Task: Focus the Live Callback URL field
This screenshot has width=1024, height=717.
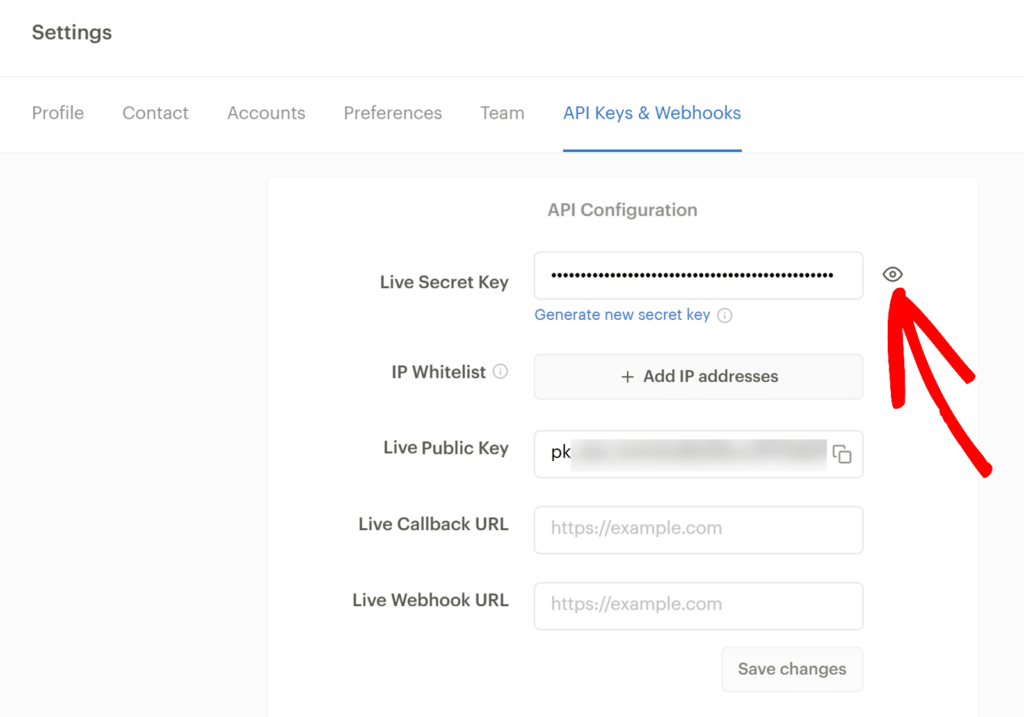Action: coord(698,530)
